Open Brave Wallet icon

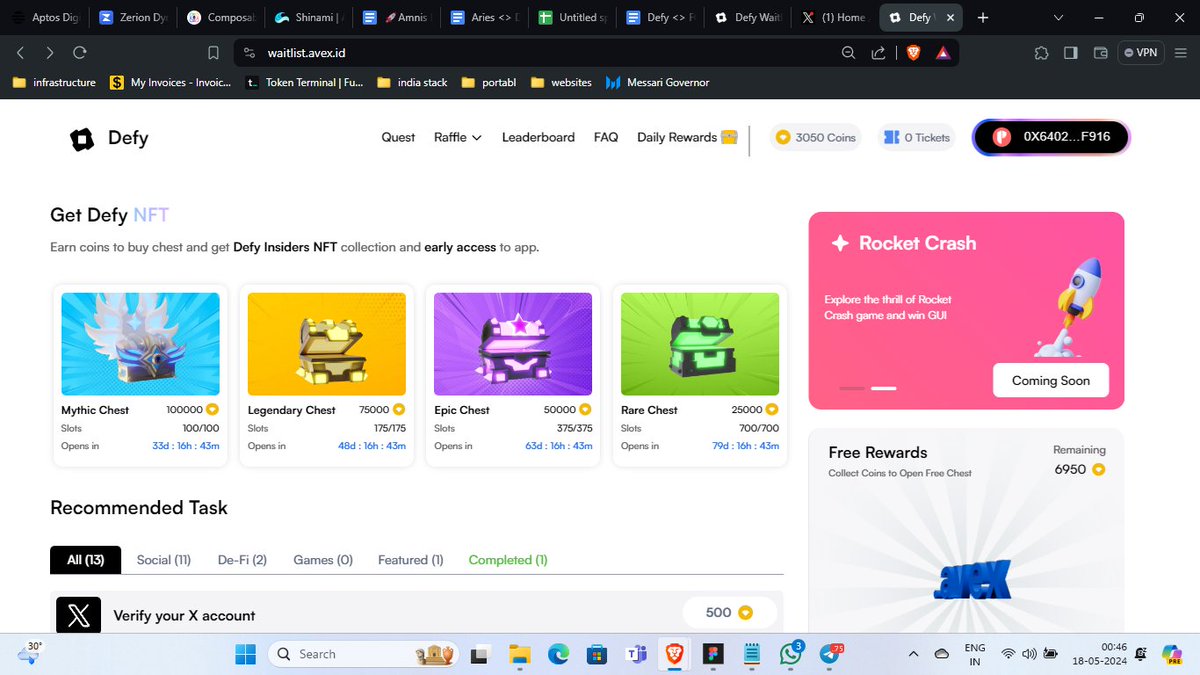(1101, 52)
